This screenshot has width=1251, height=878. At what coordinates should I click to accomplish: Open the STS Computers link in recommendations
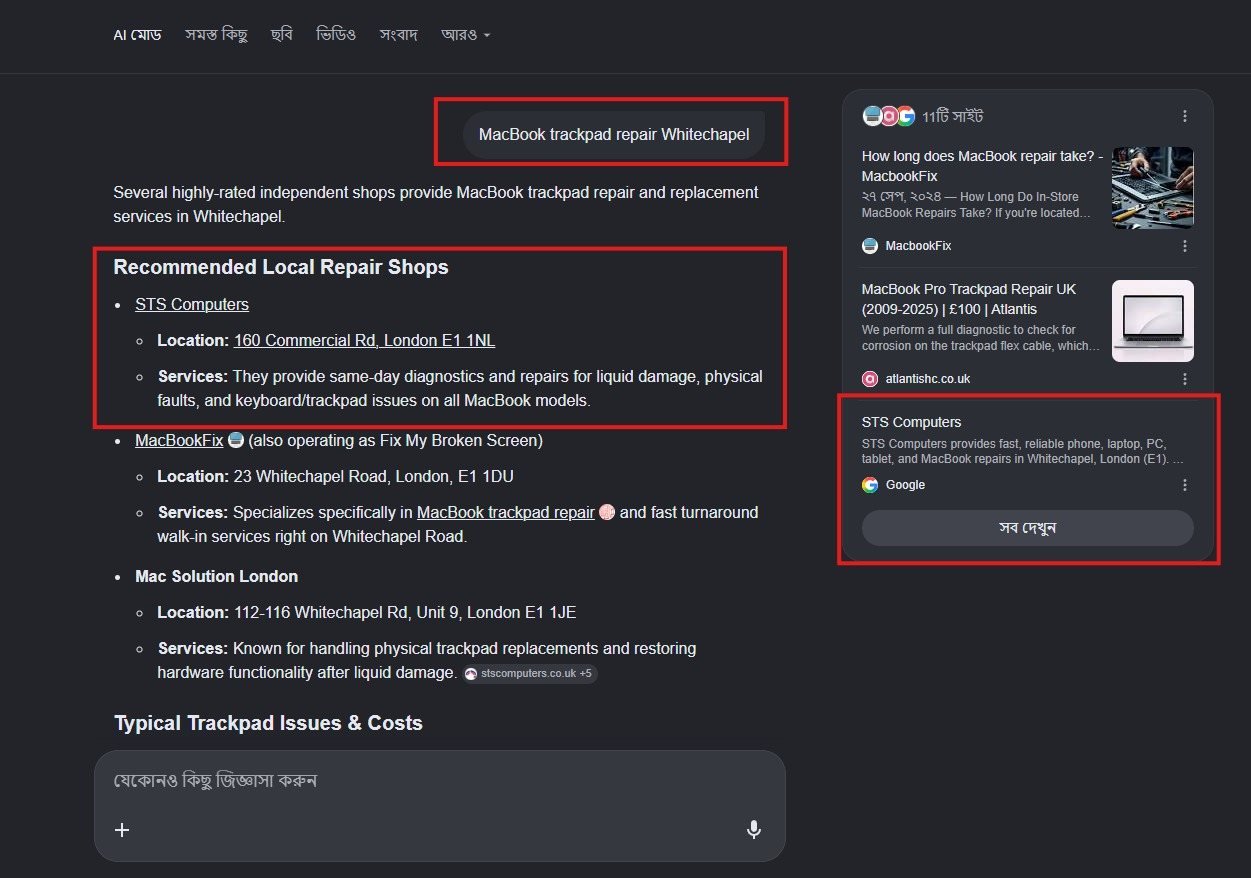(x=192, y=304)
